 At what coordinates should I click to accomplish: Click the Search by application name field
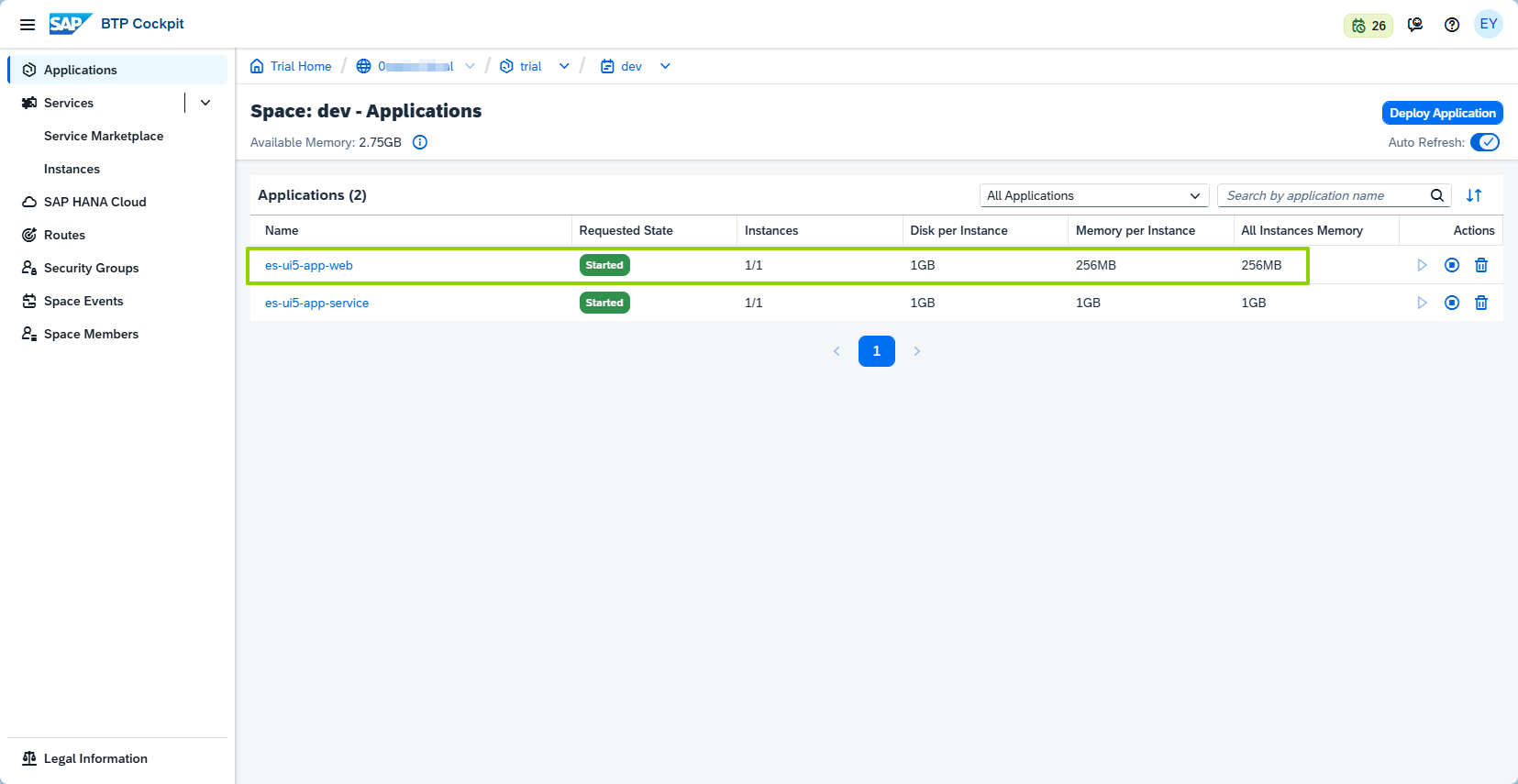click(x=1325, y=195)
